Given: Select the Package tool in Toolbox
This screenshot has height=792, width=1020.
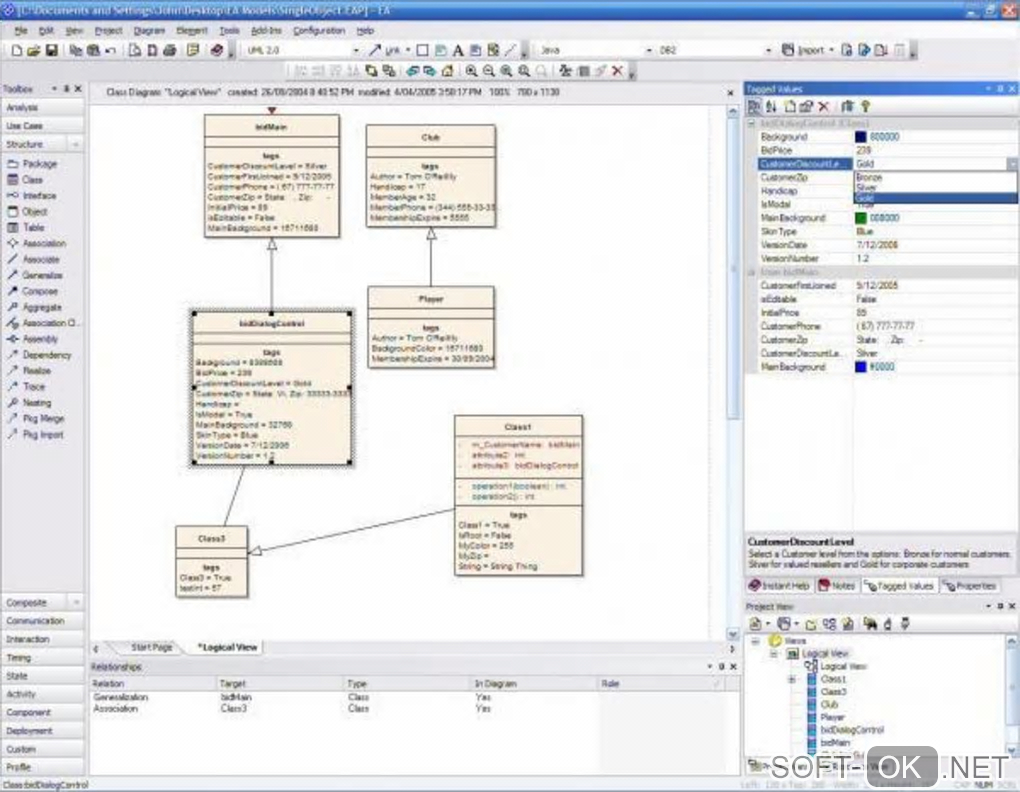Looking at the screenshot, I should pos(33,164).
